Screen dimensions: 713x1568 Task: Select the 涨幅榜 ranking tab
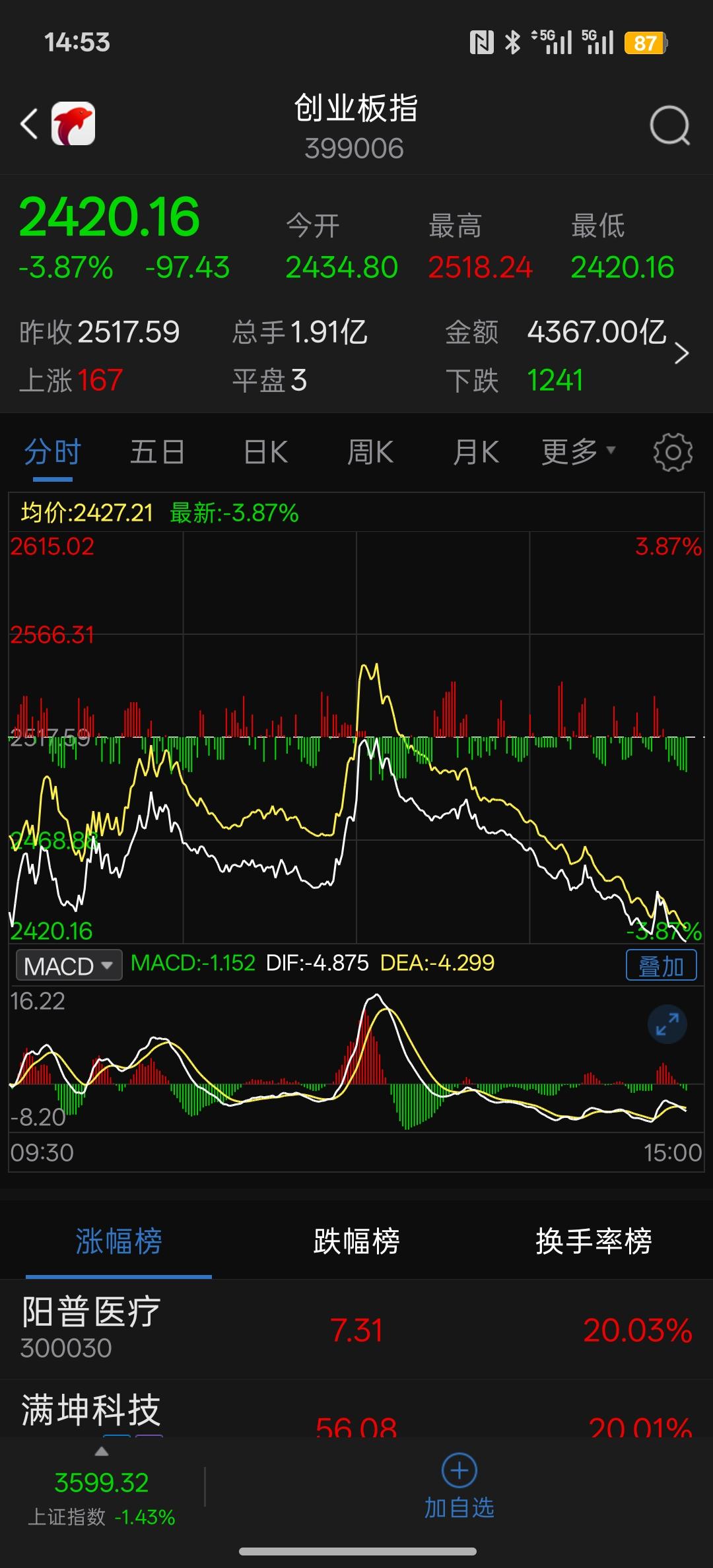point(119,1241)
